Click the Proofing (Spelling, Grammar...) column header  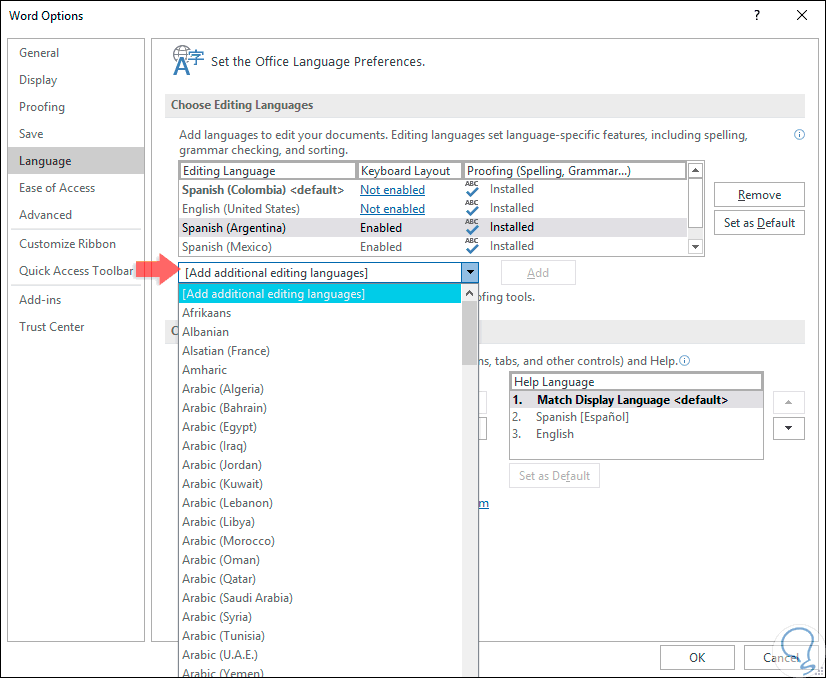pos(575,171)
